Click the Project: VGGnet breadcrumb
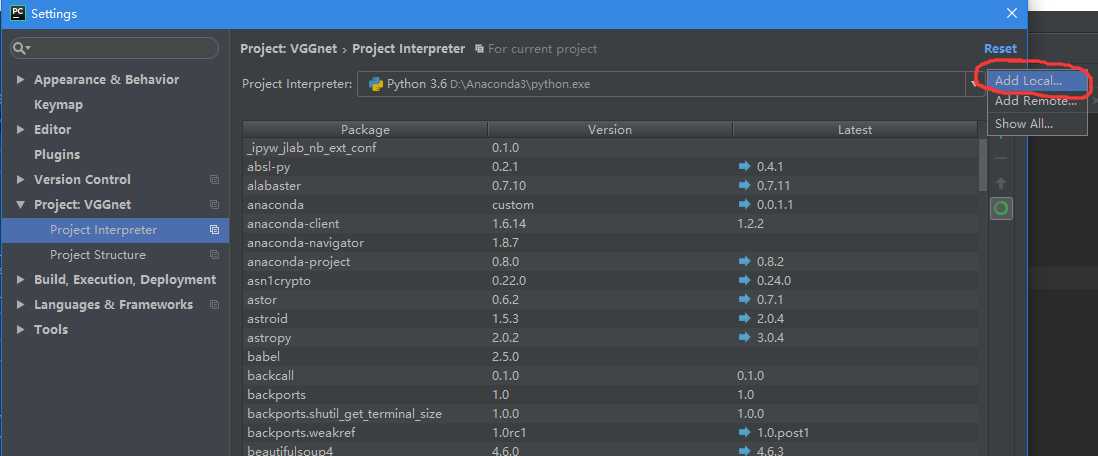1098x456 pixels. 289,49
